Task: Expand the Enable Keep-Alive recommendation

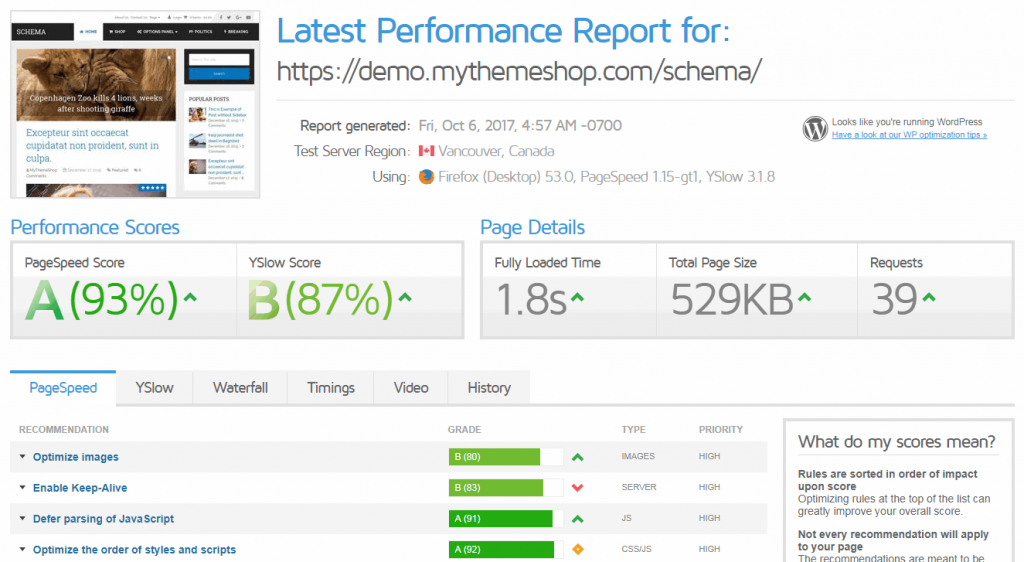Action: [22, 488]
